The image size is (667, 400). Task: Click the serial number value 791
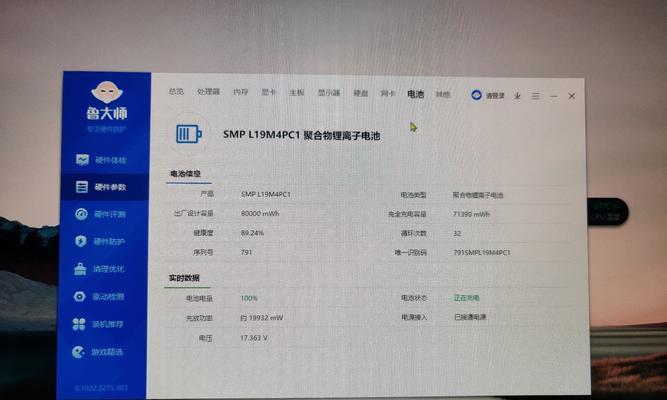[246, 252]
